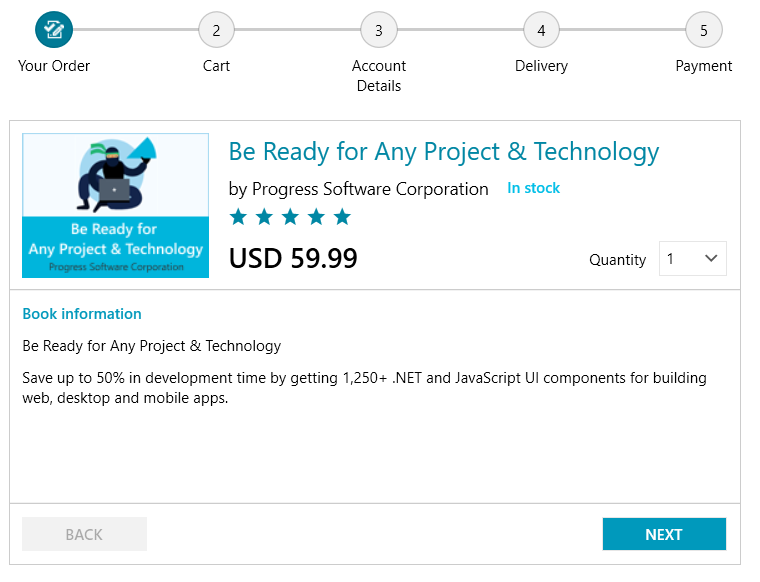
Task: Select the second rating star
Action: (x=264, y=217)
